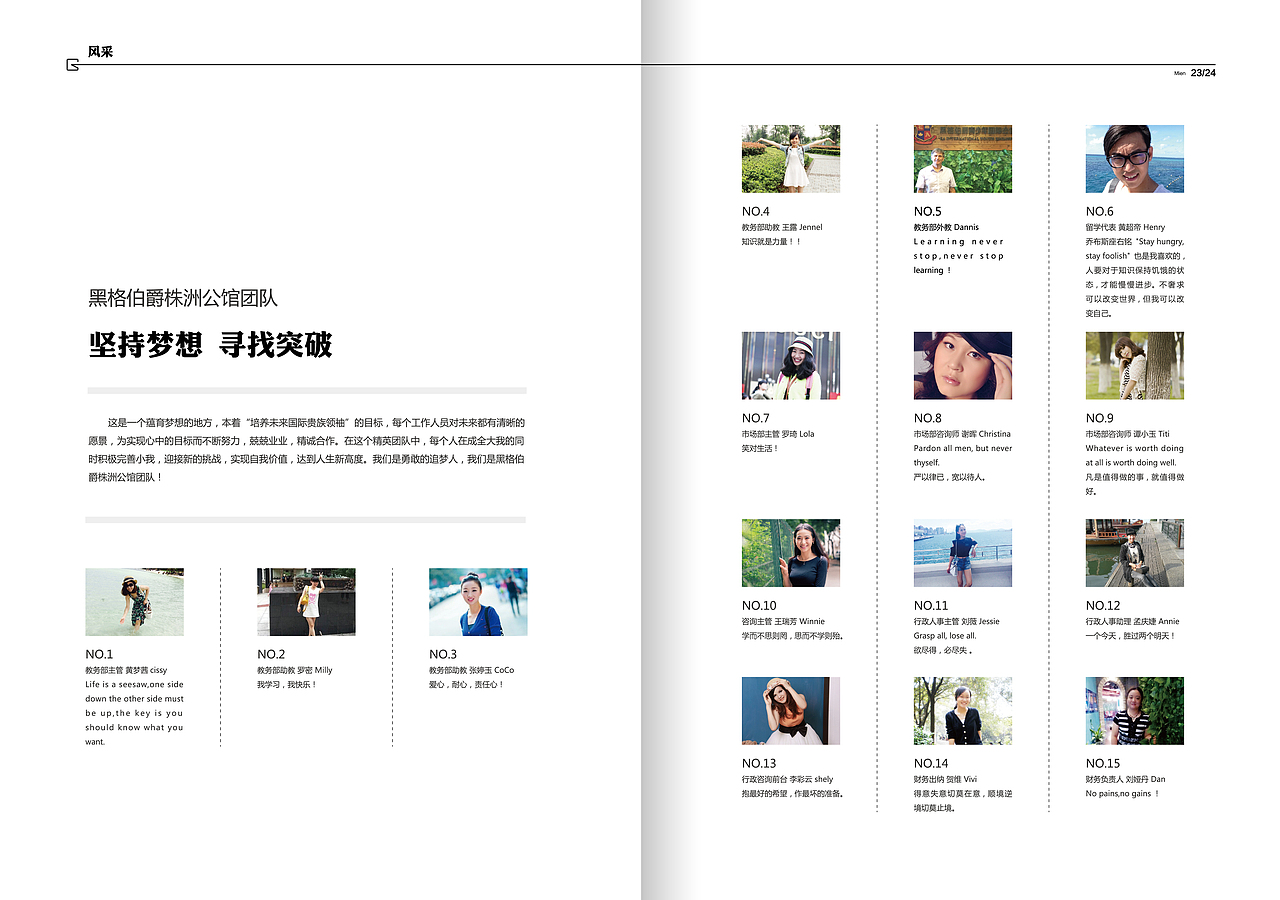Click the 'NO.4' label
This screenshot has width=1280, height=900.
click(x=756, y=211)
